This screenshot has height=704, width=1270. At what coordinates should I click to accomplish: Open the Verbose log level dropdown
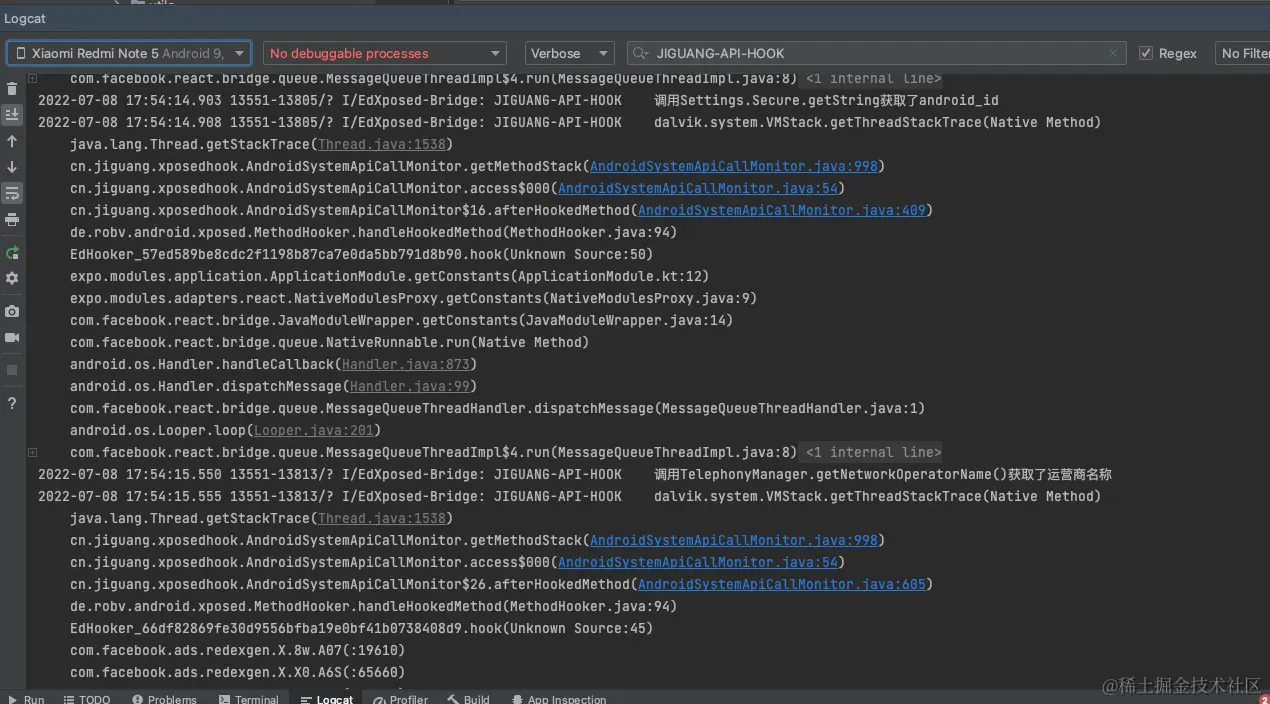point(570,53)
